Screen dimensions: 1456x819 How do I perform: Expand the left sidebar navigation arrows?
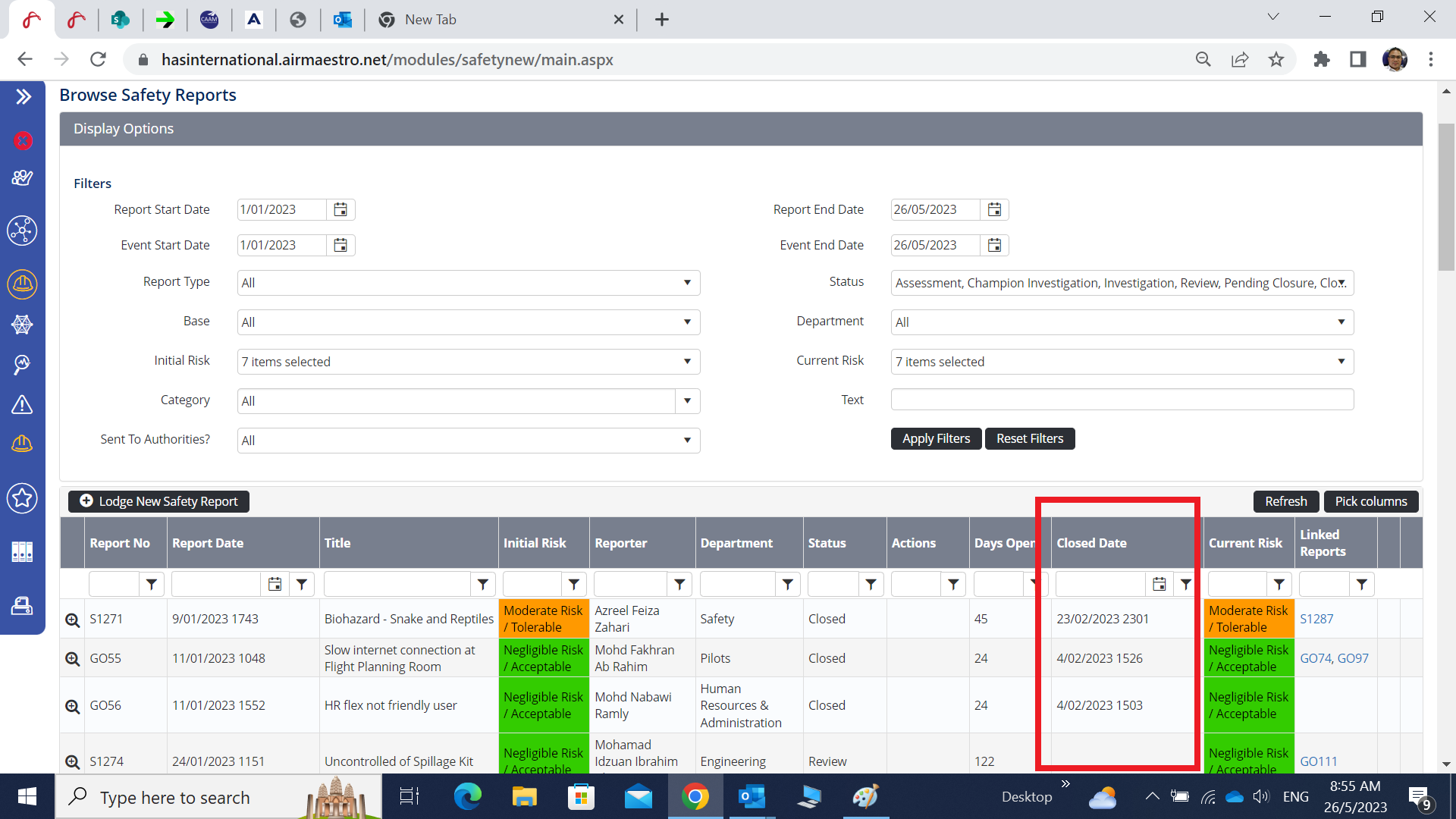[23, 96]
